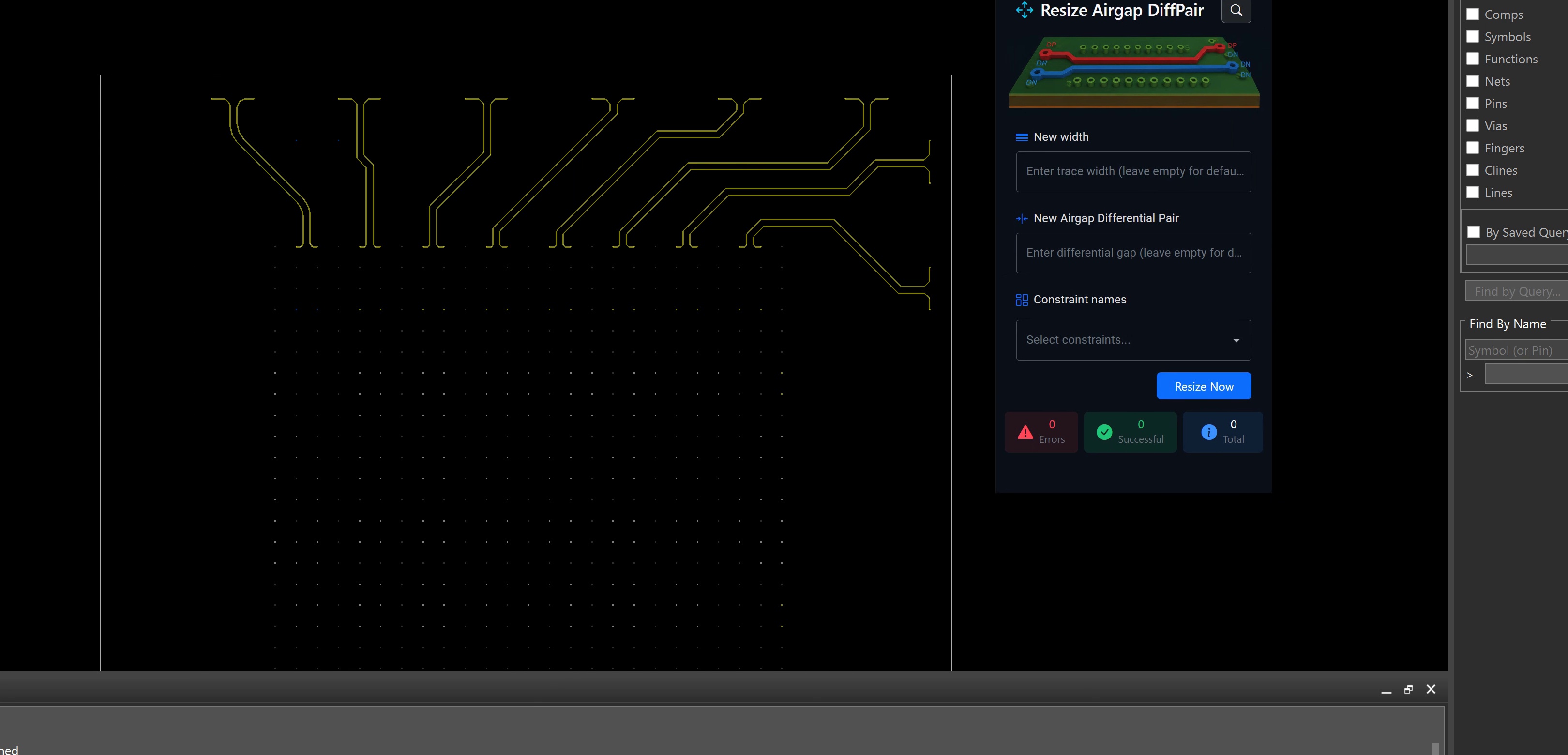Click the blue Total info icon
Viewport: 1568px width, 755px height.
point(1209,432)
